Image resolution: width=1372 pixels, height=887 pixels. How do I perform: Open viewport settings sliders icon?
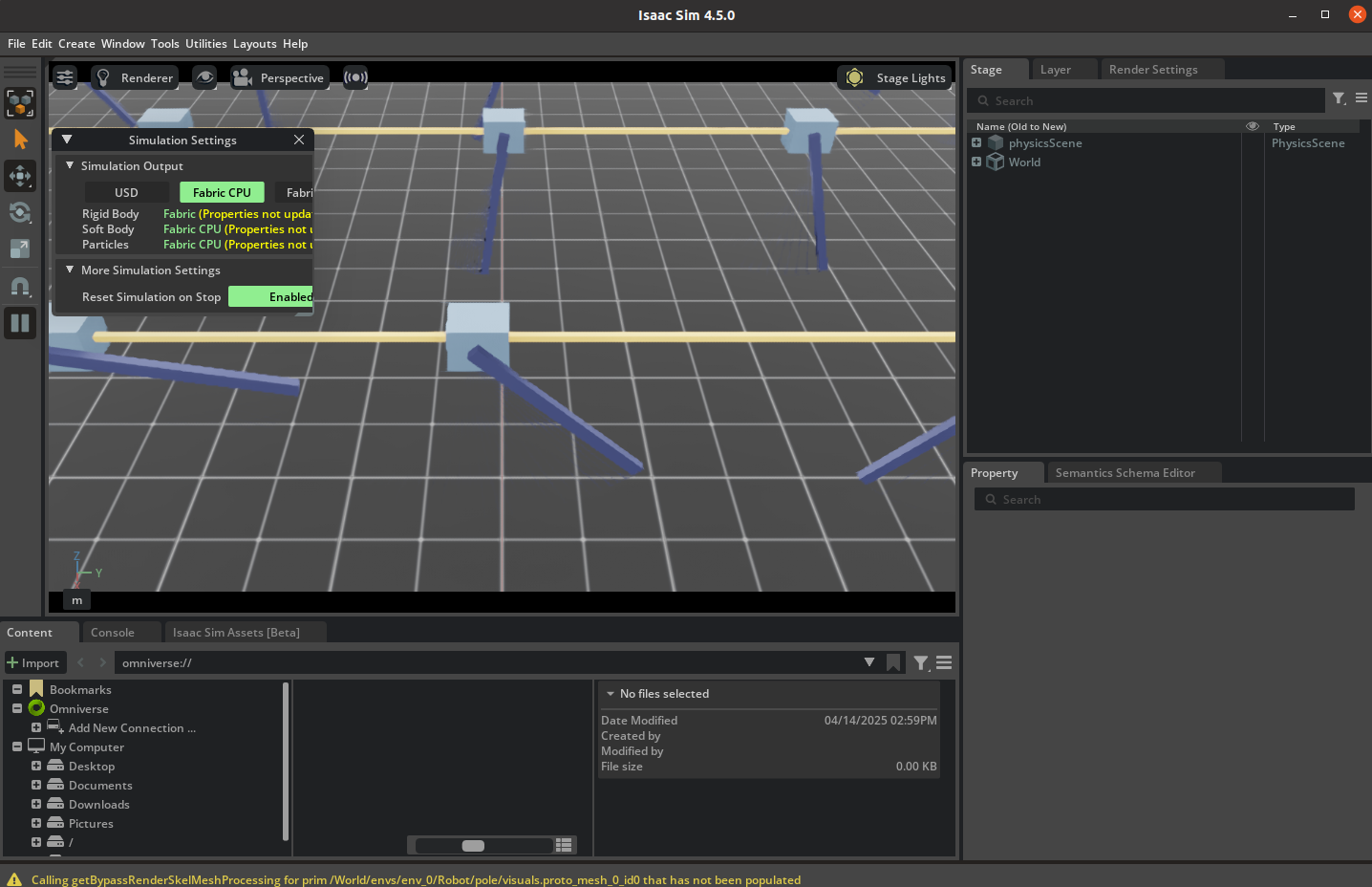click(x=65, y=77)
